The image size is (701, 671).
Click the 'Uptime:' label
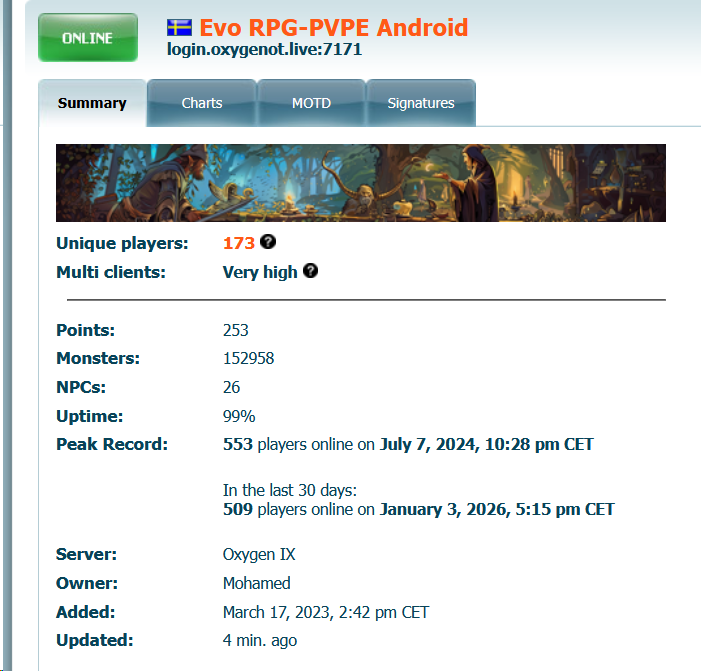click(x=89, y=416)
